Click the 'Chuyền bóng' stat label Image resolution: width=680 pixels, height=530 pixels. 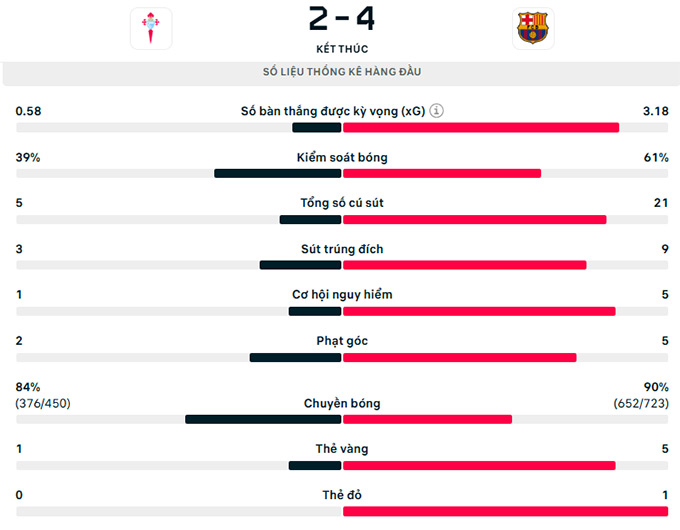[x=342, y=403]
